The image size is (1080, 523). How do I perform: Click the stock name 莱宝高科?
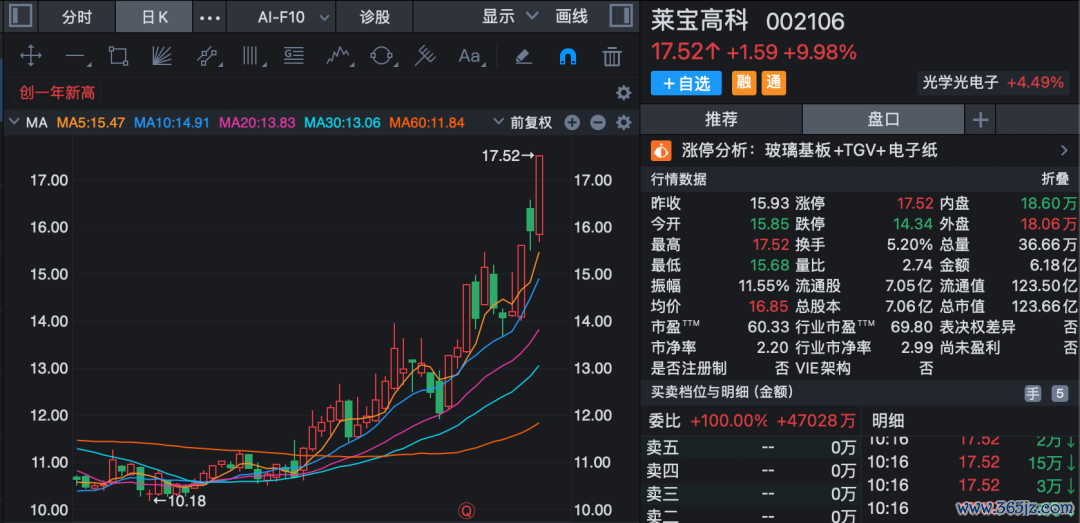coord(700,21)
